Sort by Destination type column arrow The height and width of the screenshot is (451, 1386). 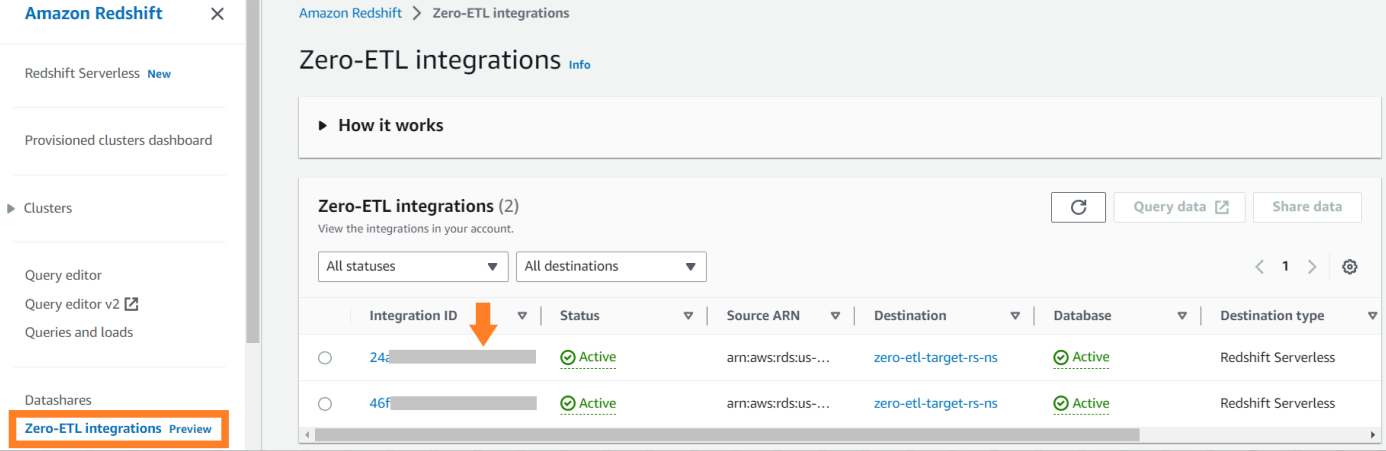1372,316
